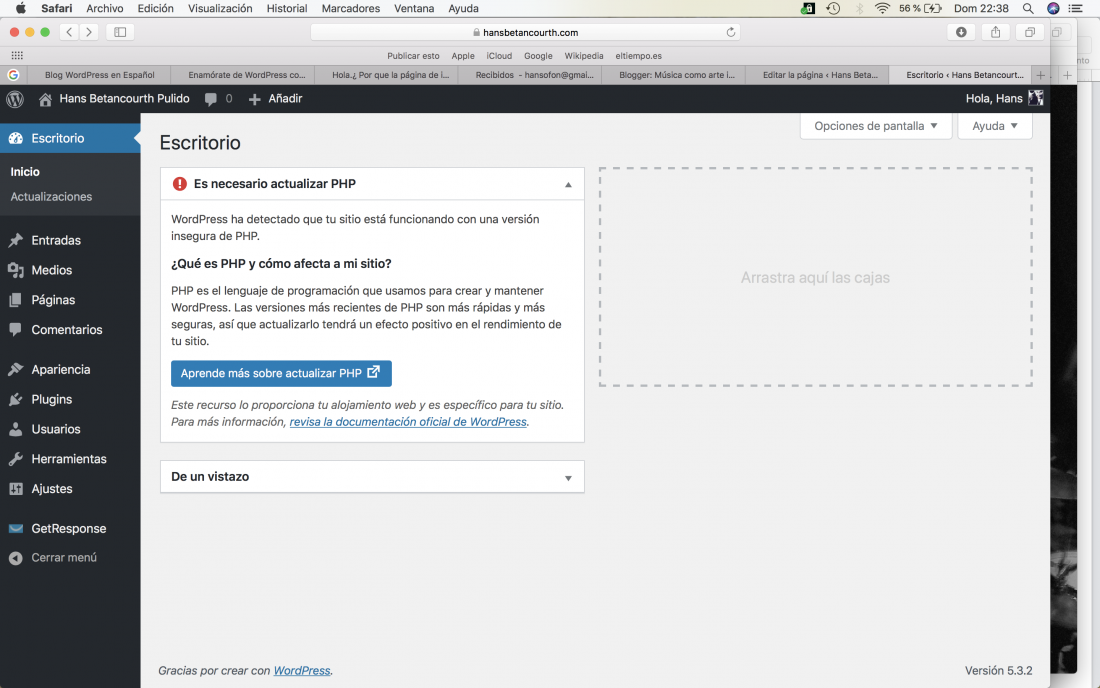The height and width of the screenshot is (688, 1100).
Task: Open the Ayuda help dropdown
Action: click(x=995, y=126)
